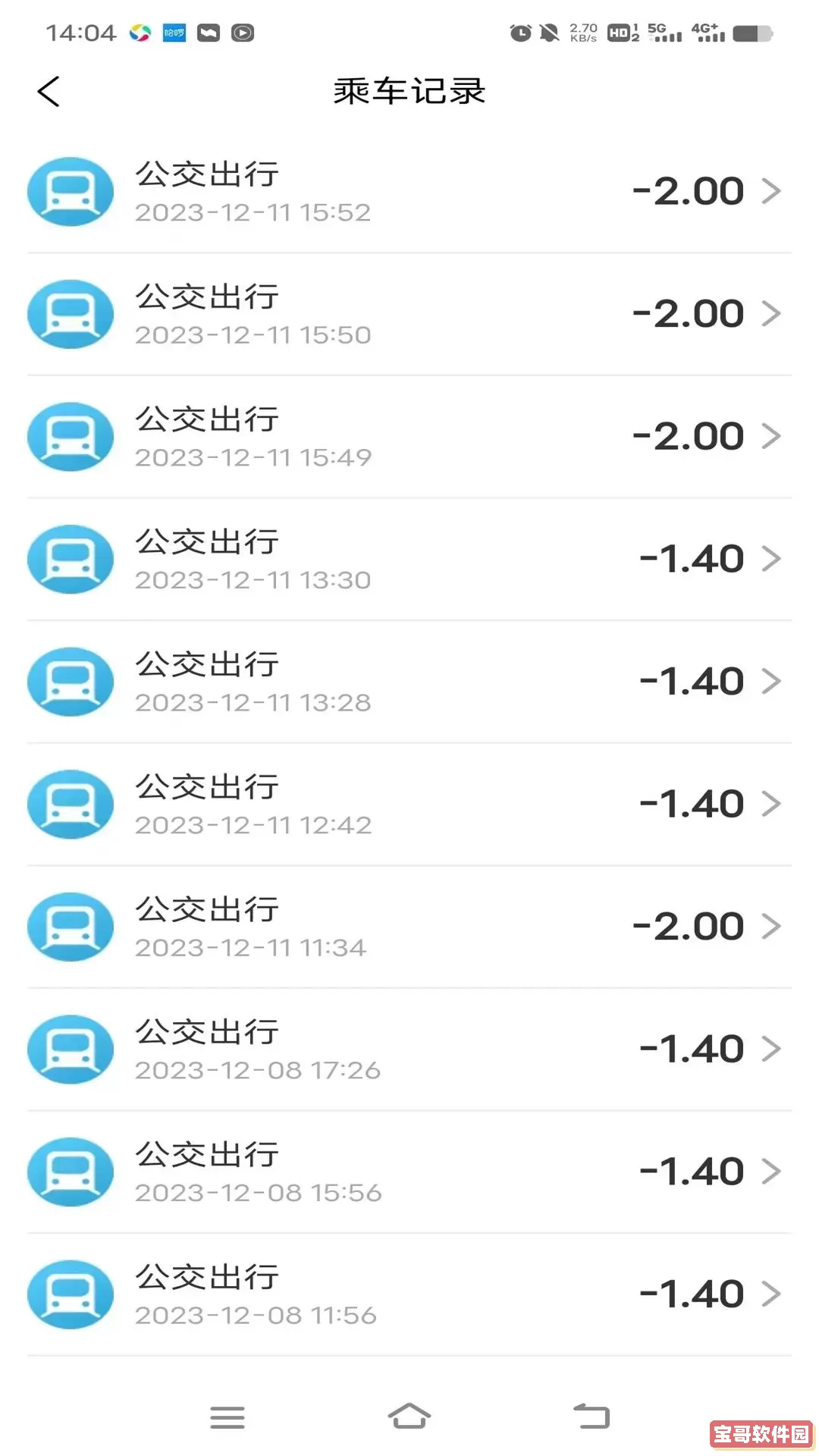Screen dimensions: 819x1456
Task: Tap the 乘车记录 page title
Action: (x=409, y=91)
